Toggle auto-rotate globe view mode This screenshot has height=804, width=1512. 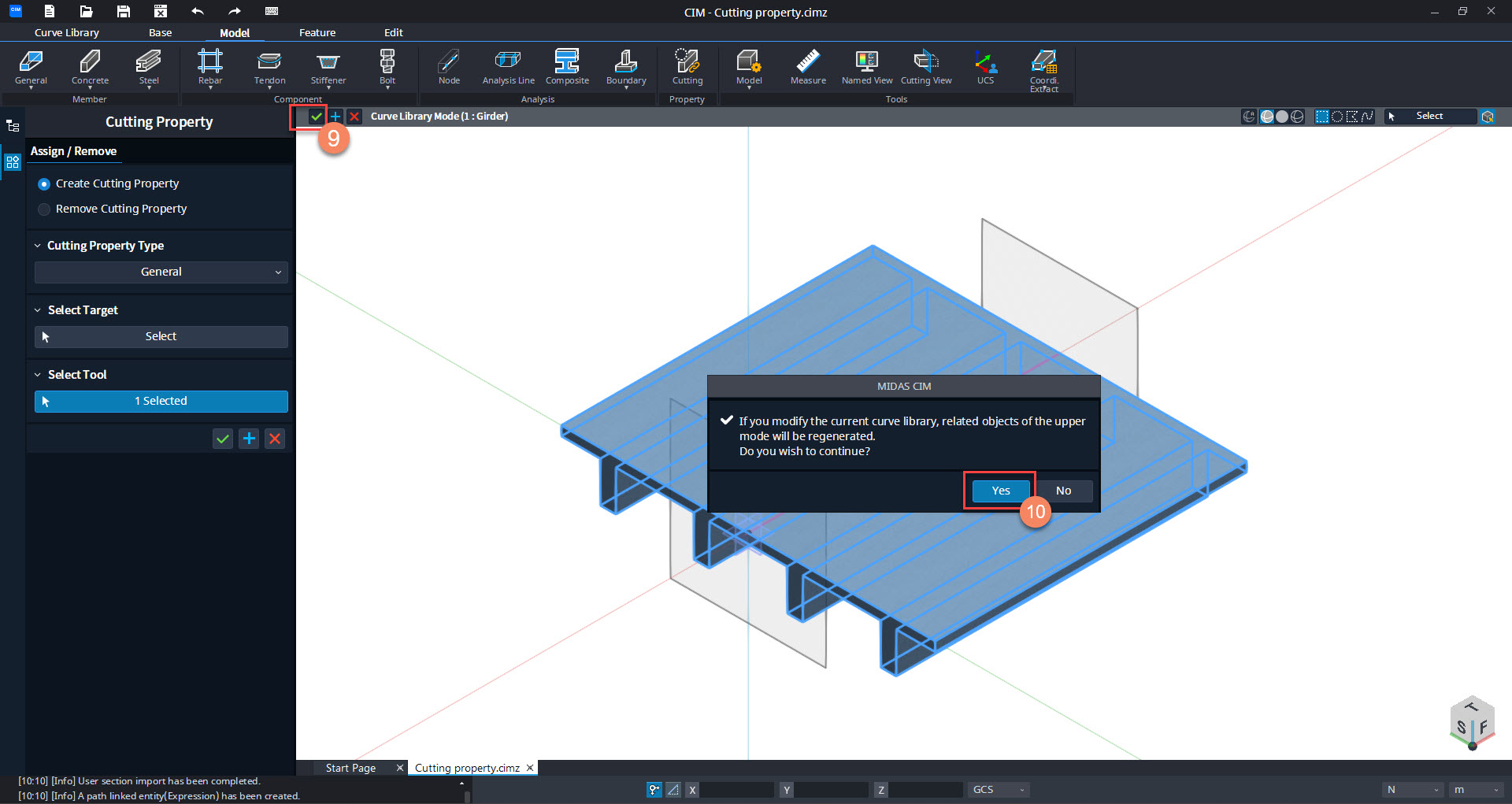tap(1249, 117)
